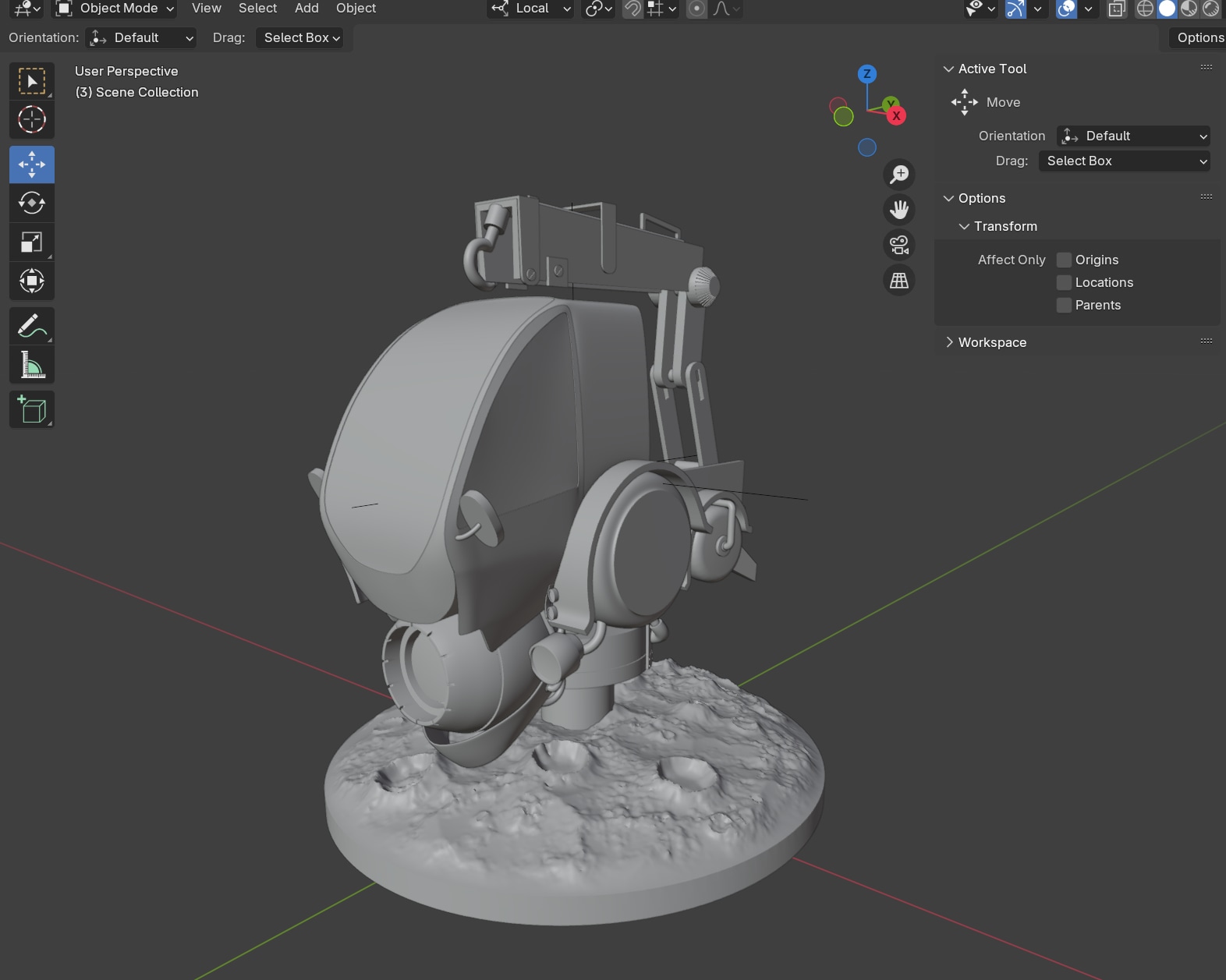Open Local transform orientation dropdown
The height and width of the screenshot is (980, 1226).
[x=530, y=9]
